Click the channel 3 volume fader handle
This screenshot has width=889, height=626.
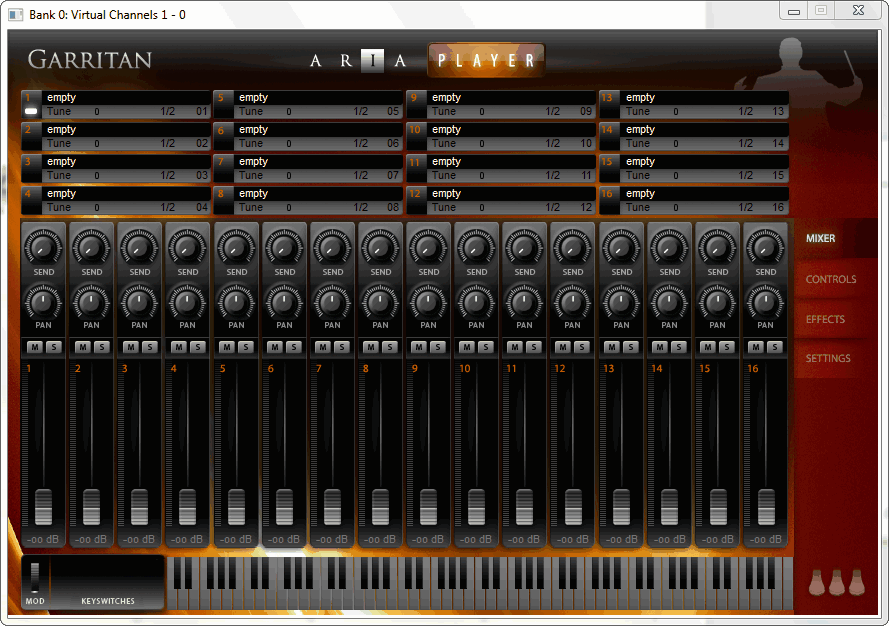[139, 507]
